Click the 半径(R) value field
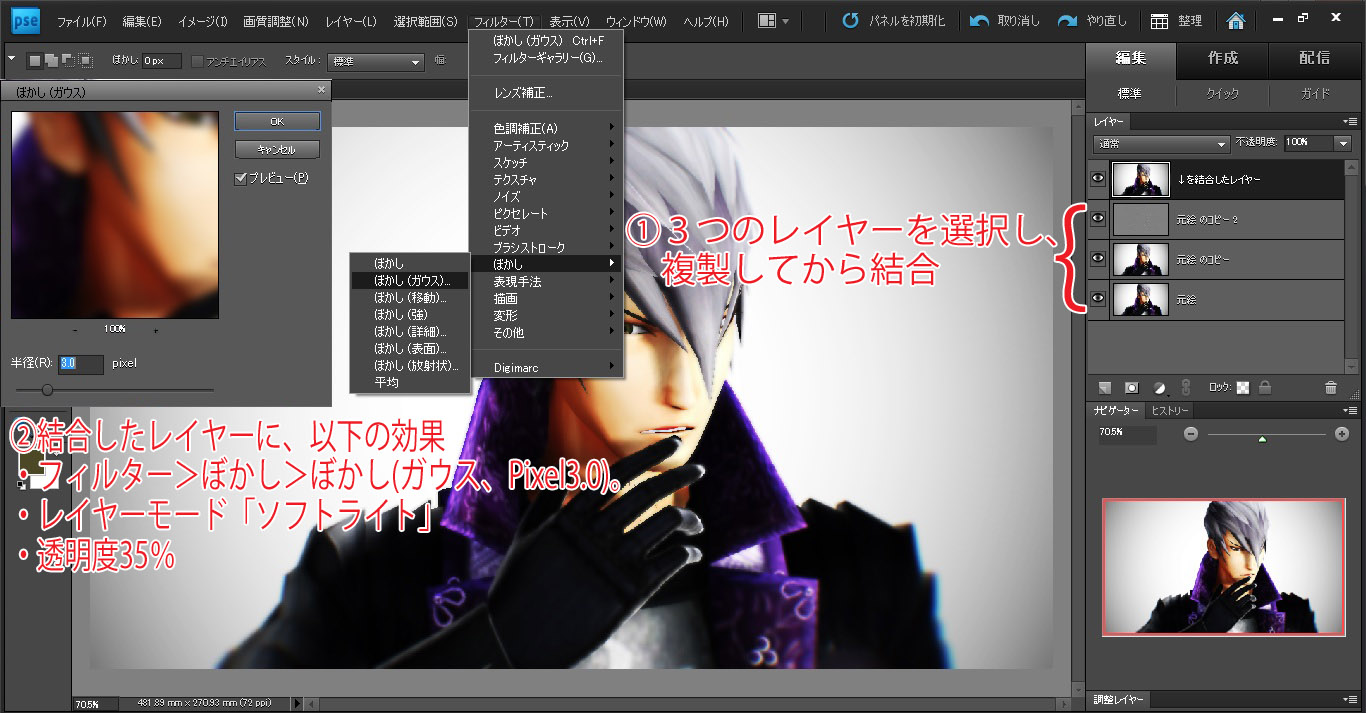 [80, 364]
